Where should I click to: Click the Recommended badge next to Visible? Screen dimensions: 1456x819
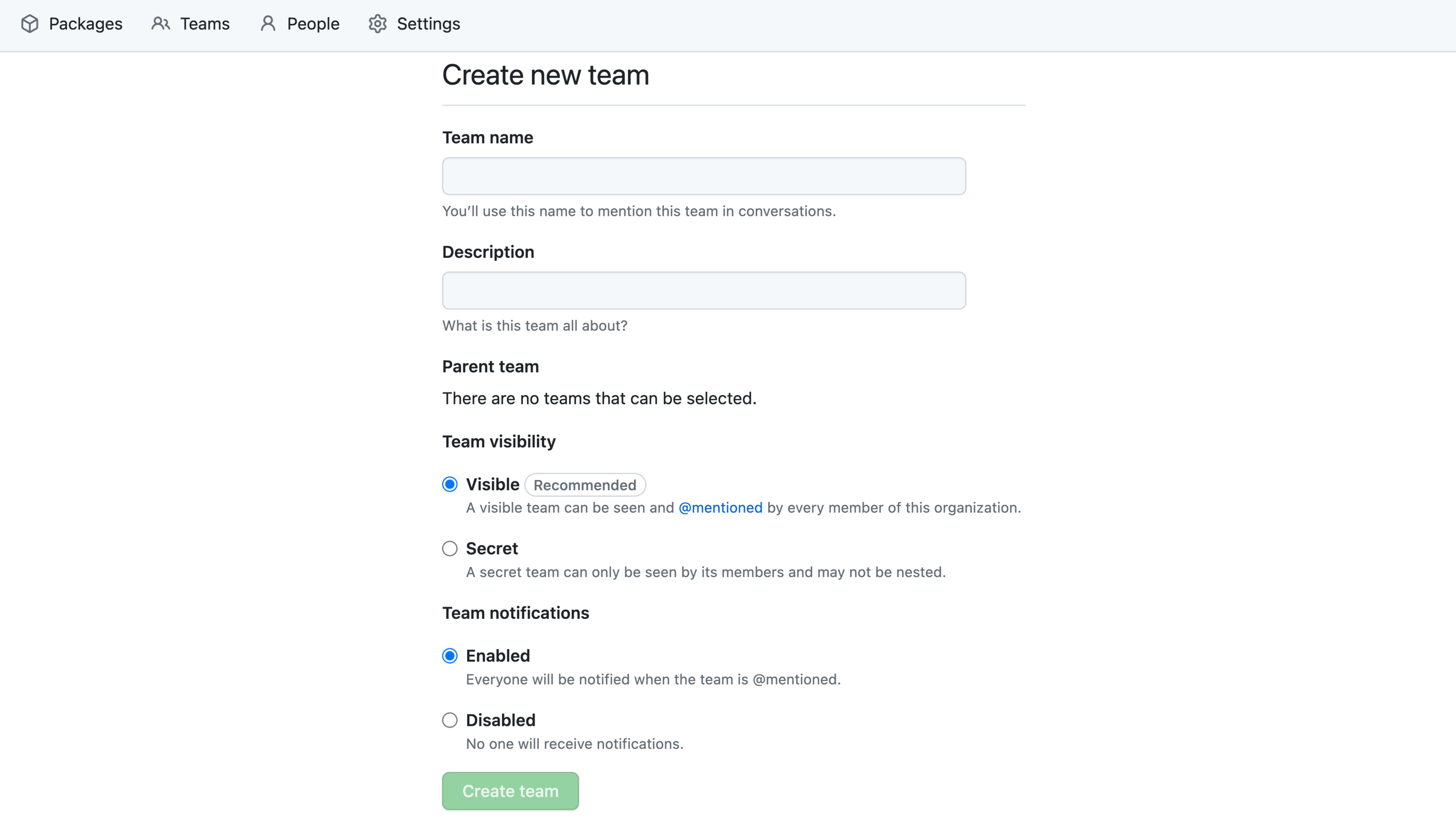click(x=585, y=484)
